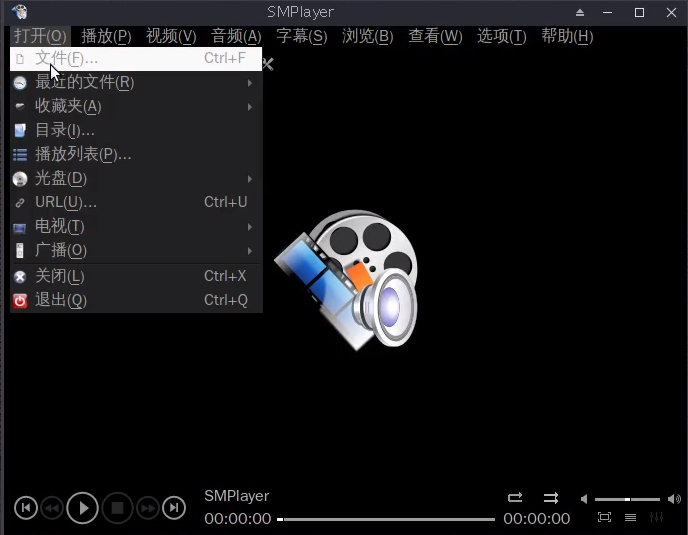
Task: Choose 目录(I)... from the open menu
Action: 136,130
